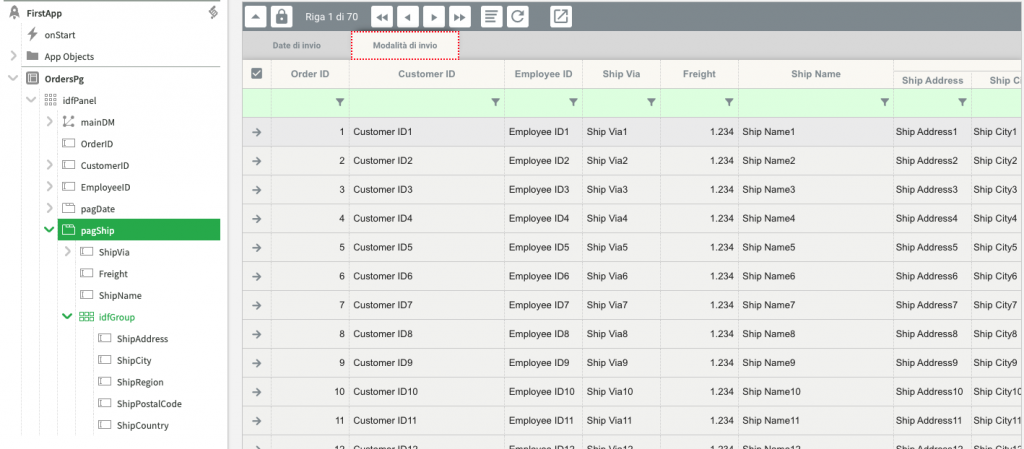
Task: Click the row arrow for Customer ID11
Action: 257,421
